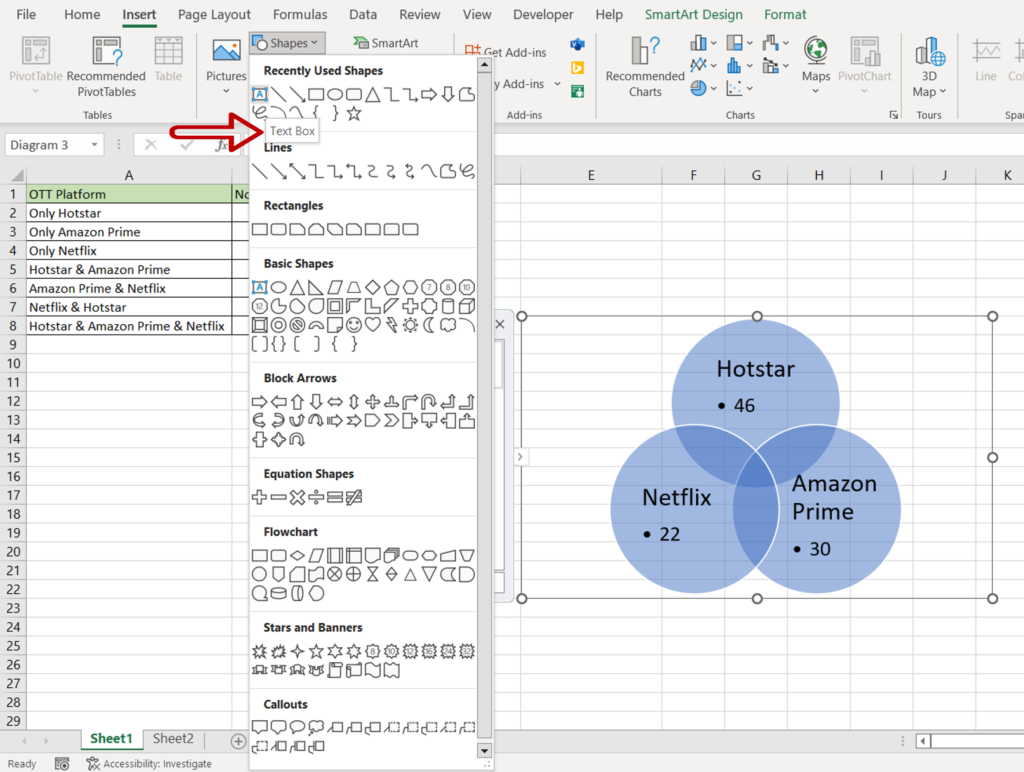
Task: Switch to the SmartArt Design ribbon tab
Action: (695, 14)
